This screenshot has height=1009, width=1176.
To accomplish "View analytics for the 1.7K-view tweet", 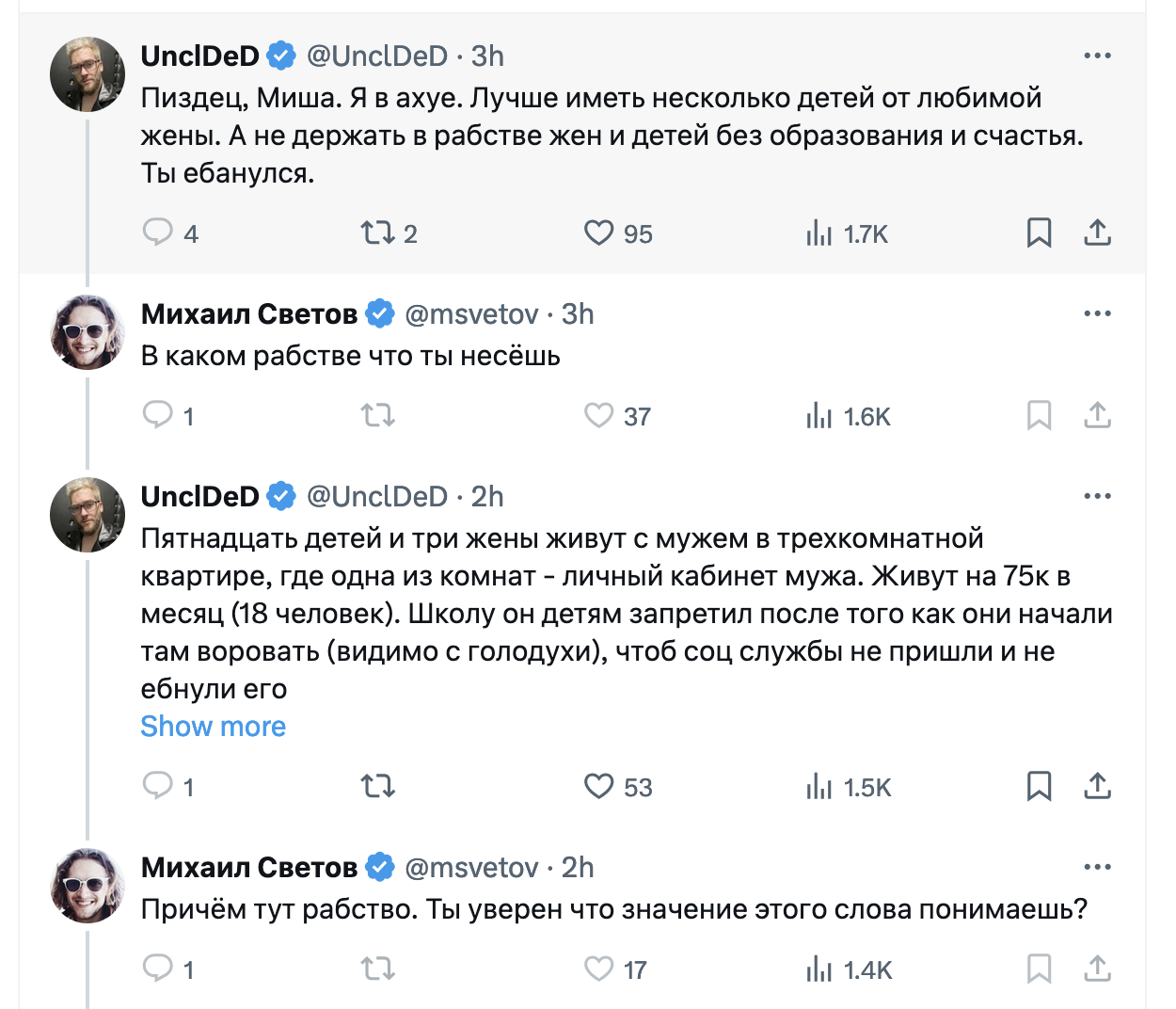I will [819, 232].
